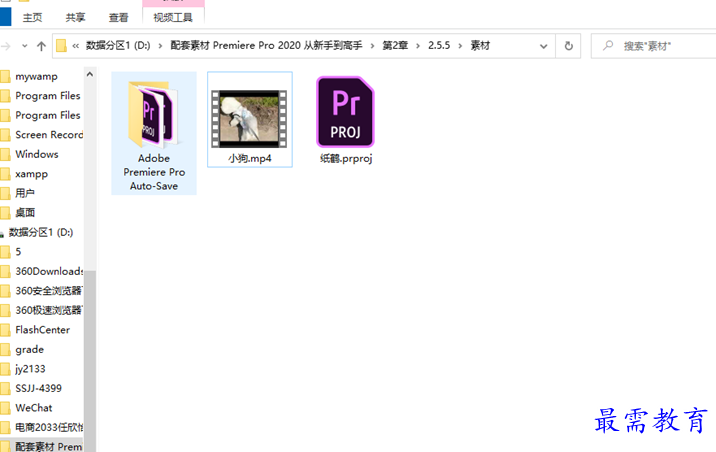This screenshot has width=716, height=452.
Task: Click 第2章 in the breadcrumb path
Action: [395, 46]
